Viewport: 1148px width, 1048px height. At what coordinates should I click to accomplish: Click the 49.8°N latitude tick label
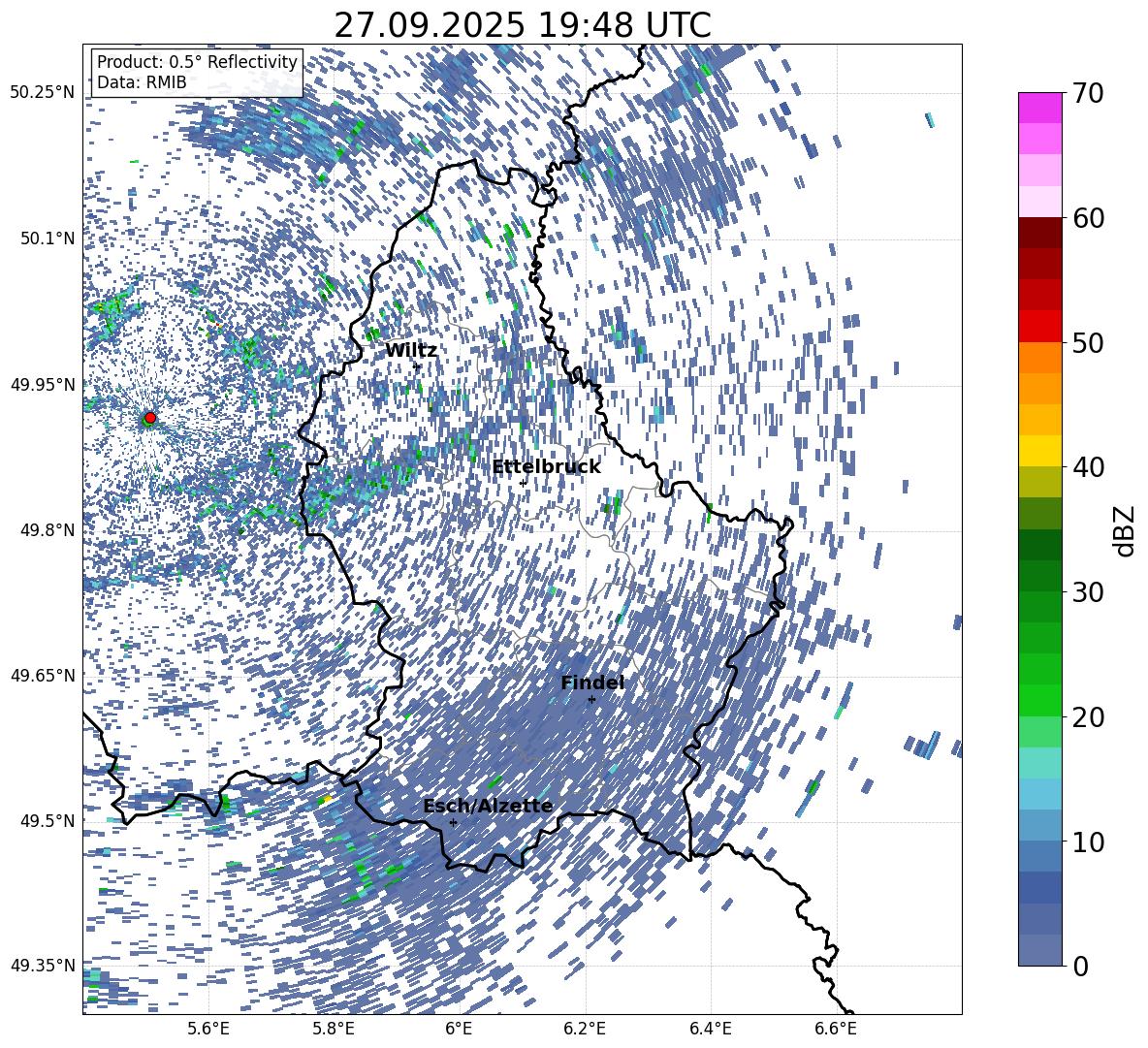pyautogui.click(x=47, y=530)
